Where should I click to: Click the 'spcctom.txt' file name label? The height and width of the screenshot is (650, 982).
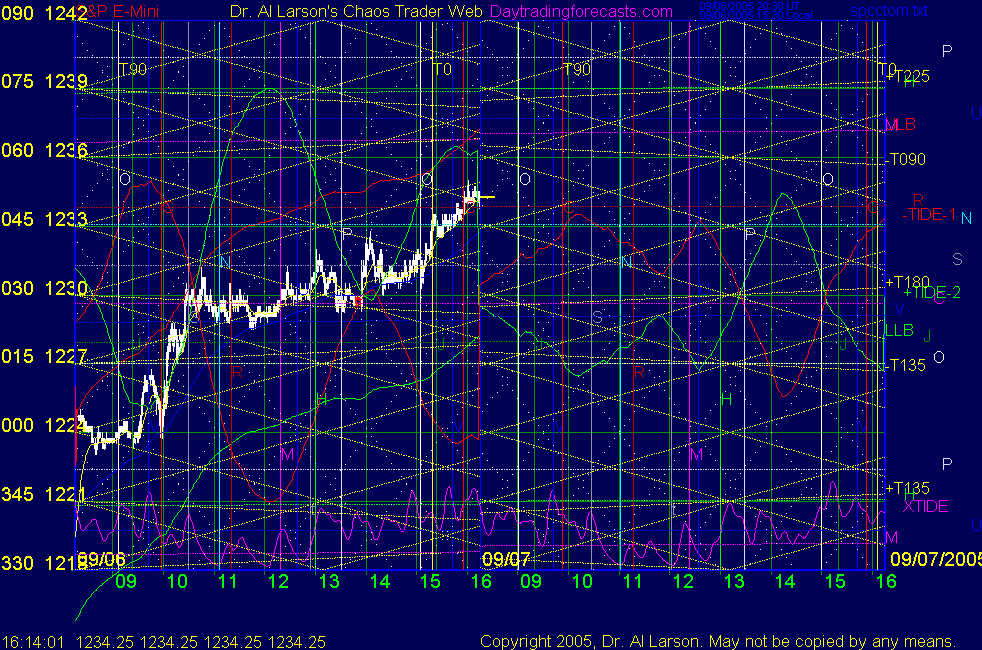click(x=889, y=11)
